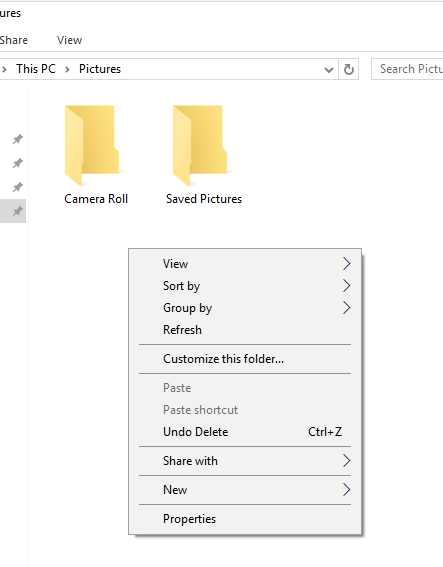Select the Camera Roll folder icon
The width and height of the screenshot is (443, 567).
(92, 145)
